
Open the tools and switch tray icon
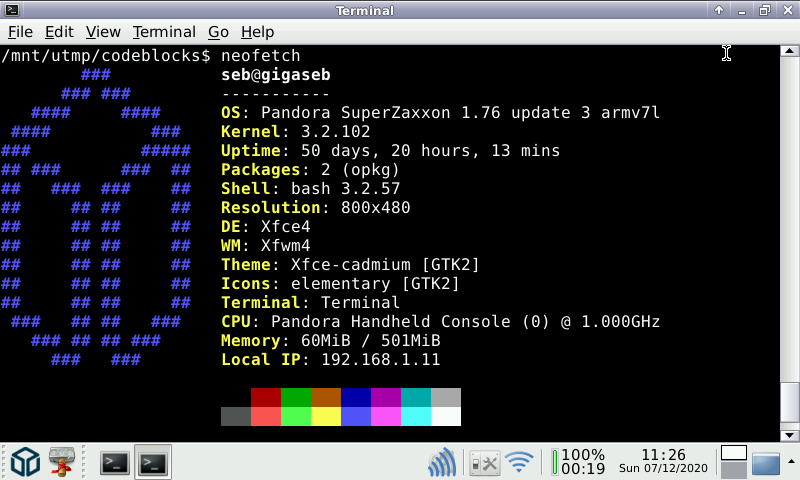pos(484,462)
